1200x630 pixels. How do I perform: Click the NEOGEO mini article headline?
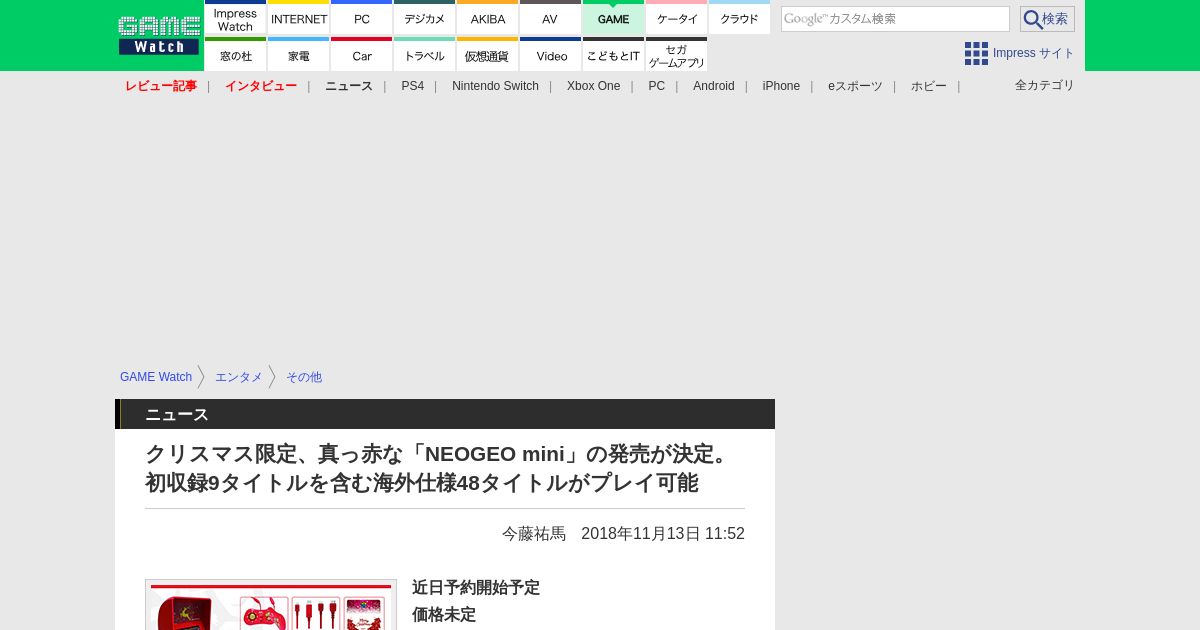pos(441,468)
